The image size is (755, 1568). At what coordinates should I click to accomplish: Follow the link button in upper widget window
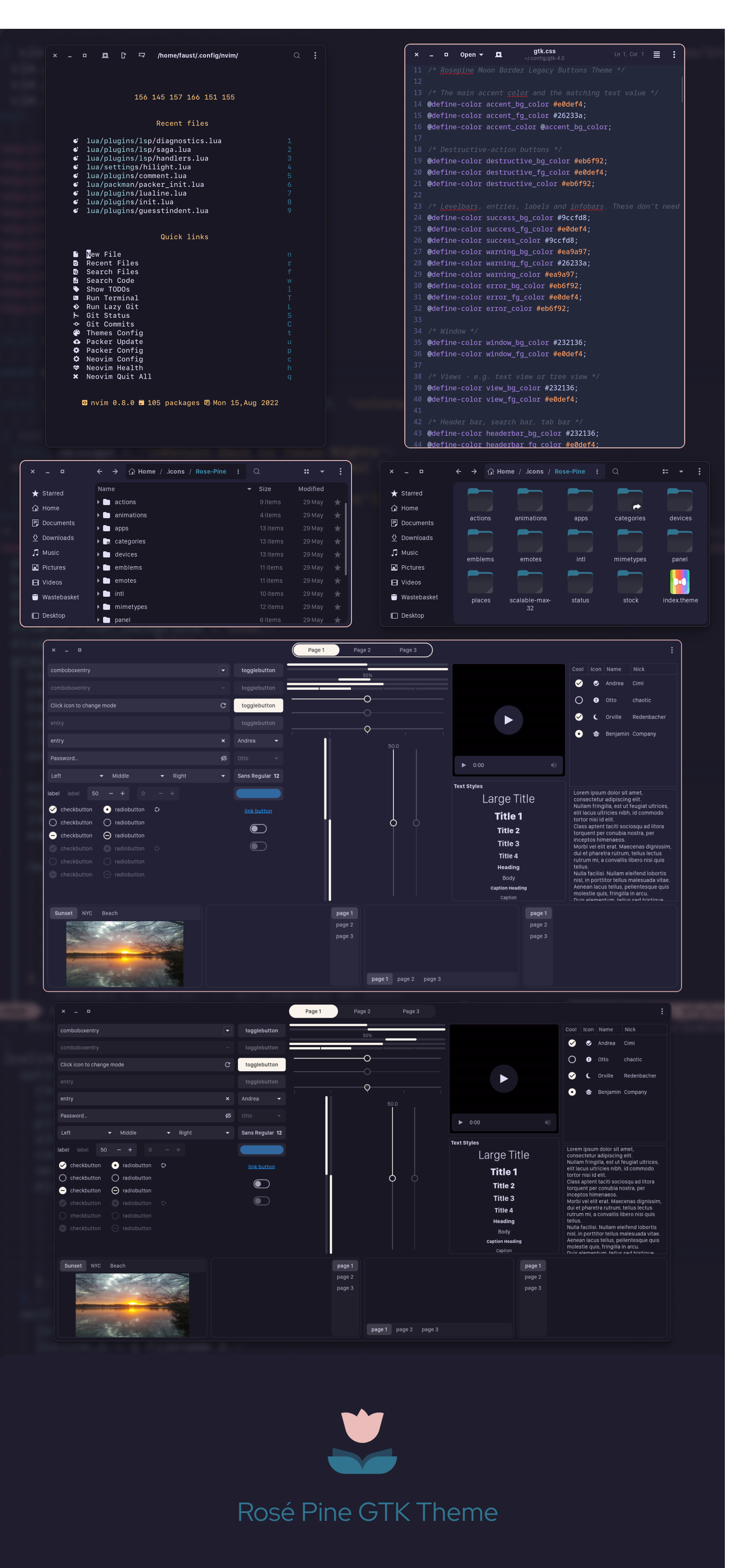258,811
